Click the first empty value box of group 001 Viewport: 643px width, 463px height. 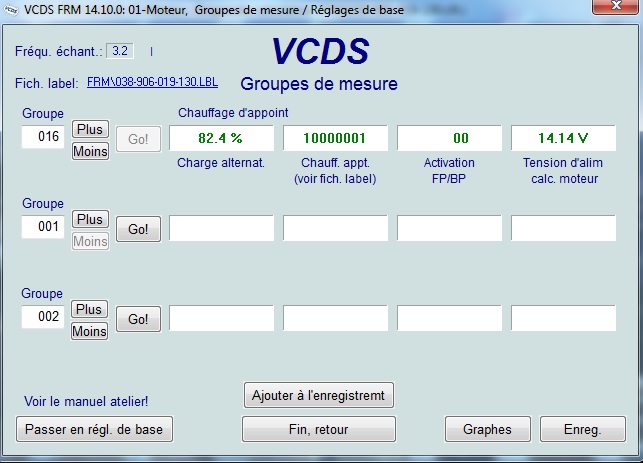[x=221, y=228]
